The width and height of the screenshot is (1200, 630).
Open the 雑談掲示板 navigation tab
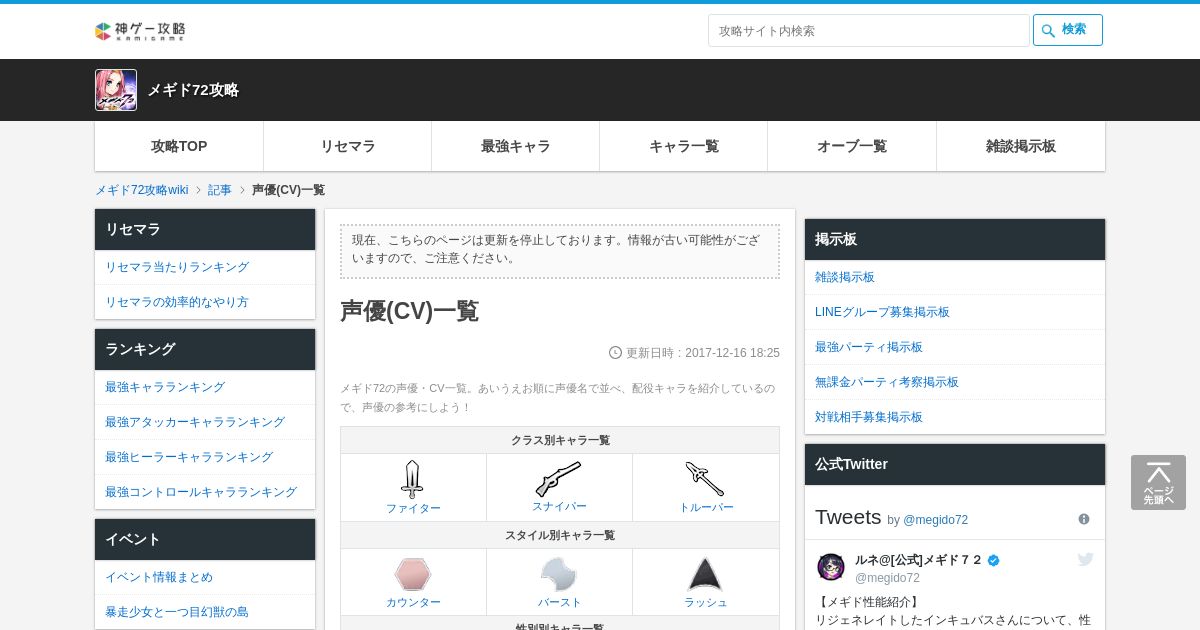tap(1021, 146)
